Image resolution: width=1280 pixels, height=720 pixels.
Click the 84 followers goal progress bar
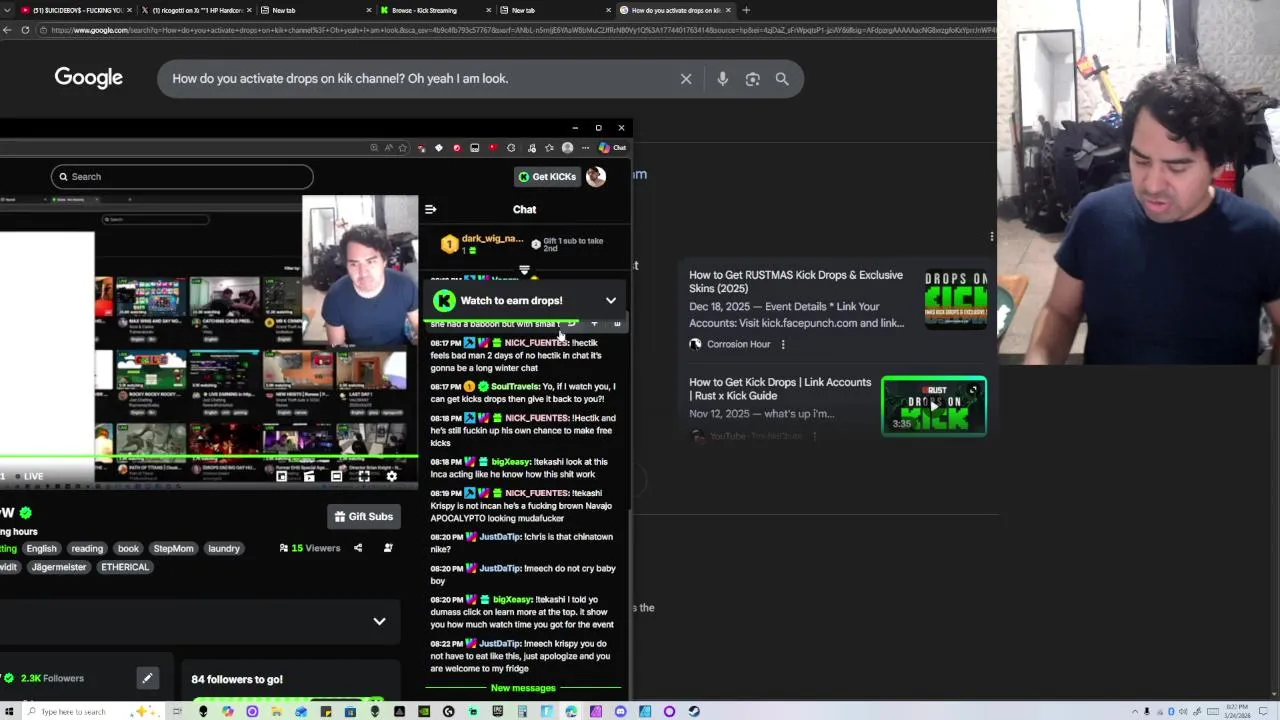pos(288,700)
